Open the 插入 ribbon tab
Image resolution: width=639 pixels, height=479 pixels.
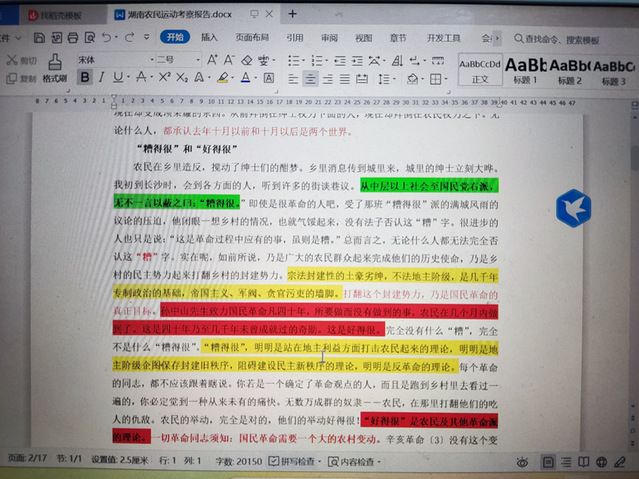[209, 37]
